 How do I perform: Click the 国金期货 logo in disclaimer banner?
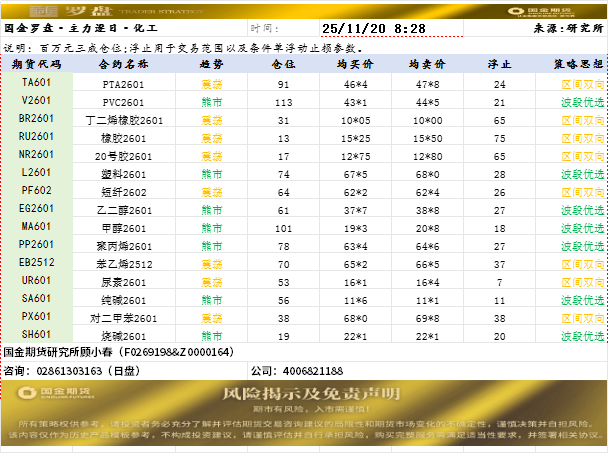[x=55, y=392]
